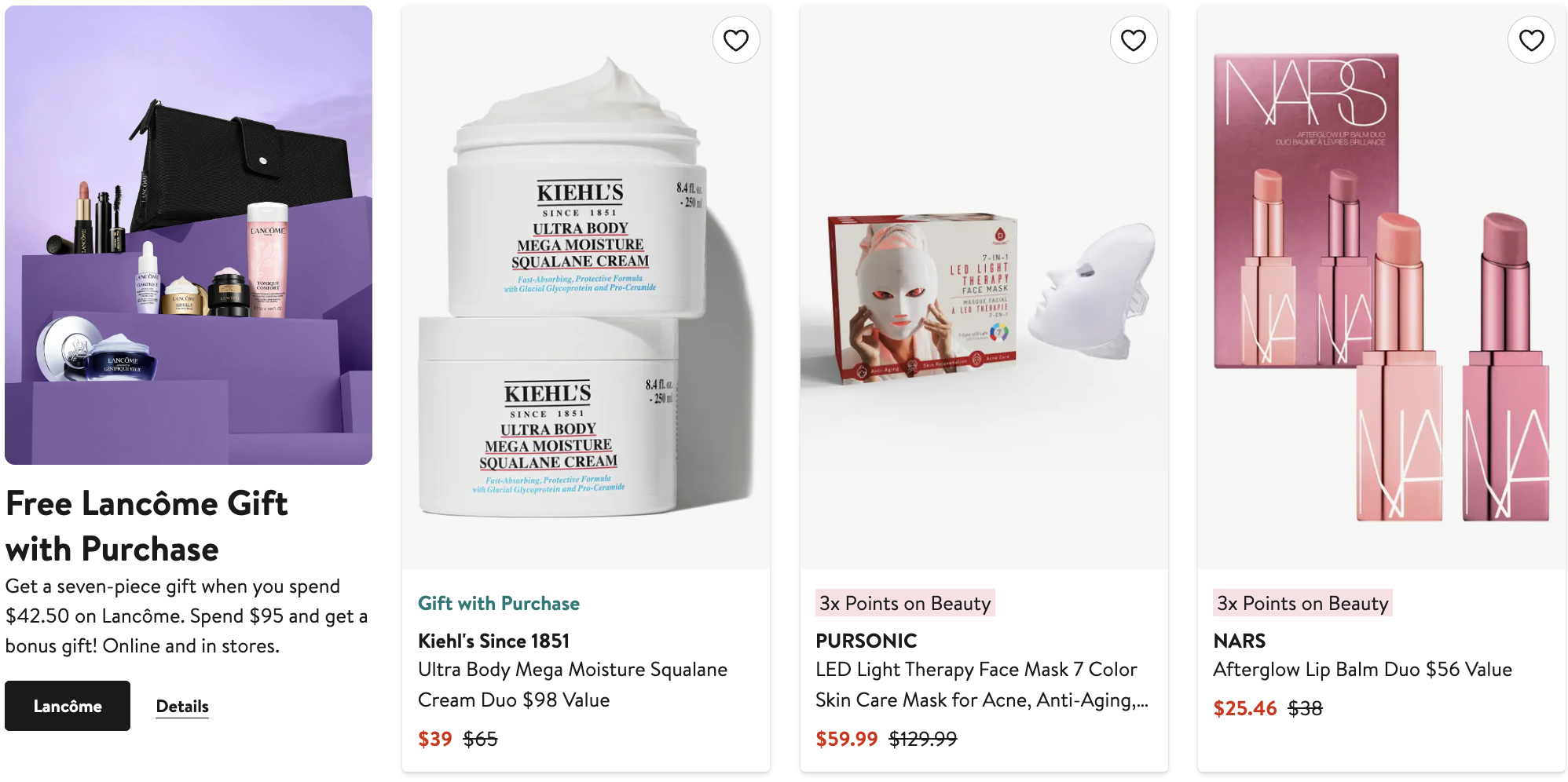Viewport: 1568px width, 782px height.
Task: Select the Free Lancôme Gift with Purchase heading
Action: point(147,526)
